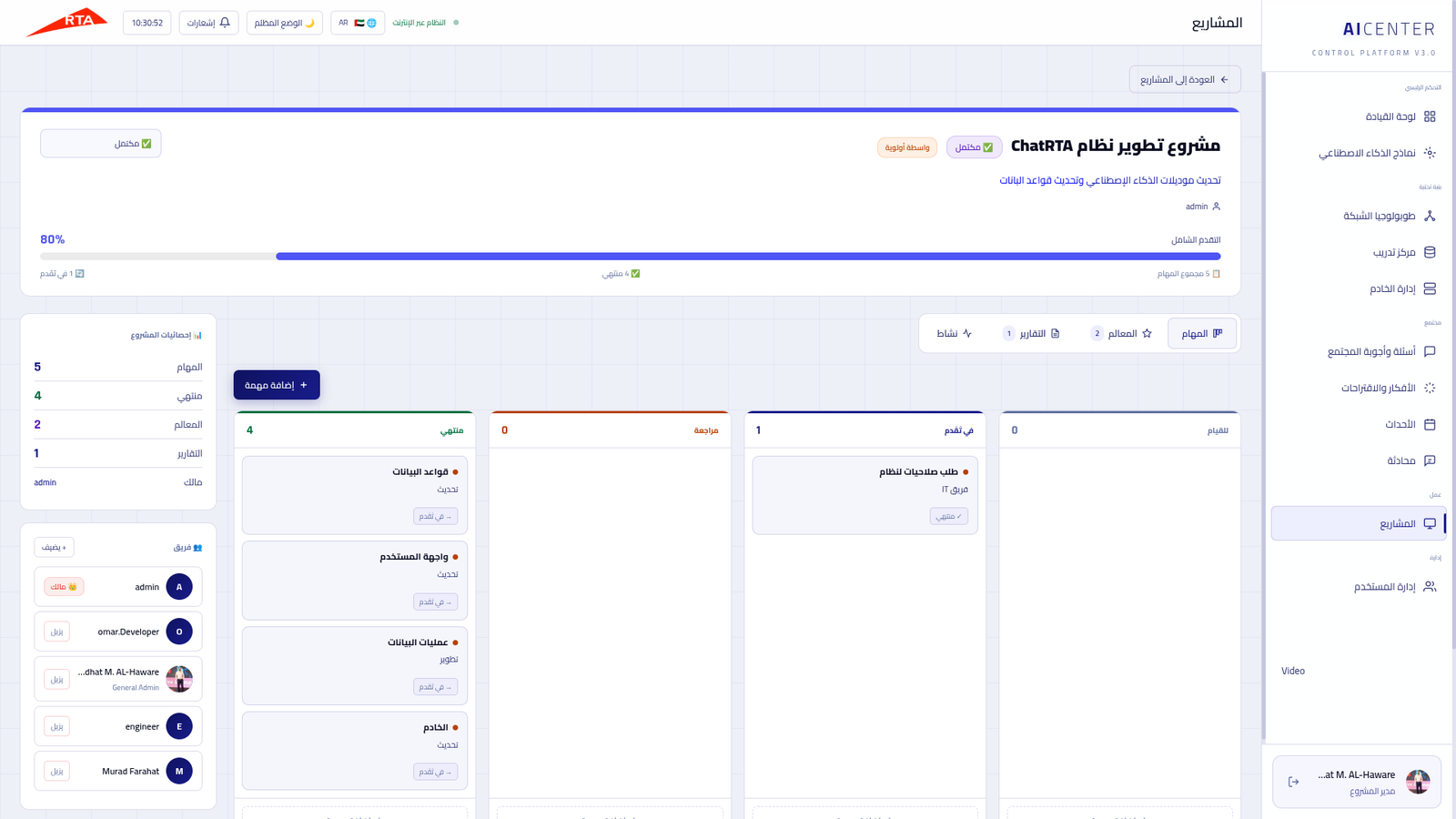Viewport: 1456px width, 819px height.
Task: Click the server management (إدارة الخادم) icon
Action: (x=1430, y=288)
